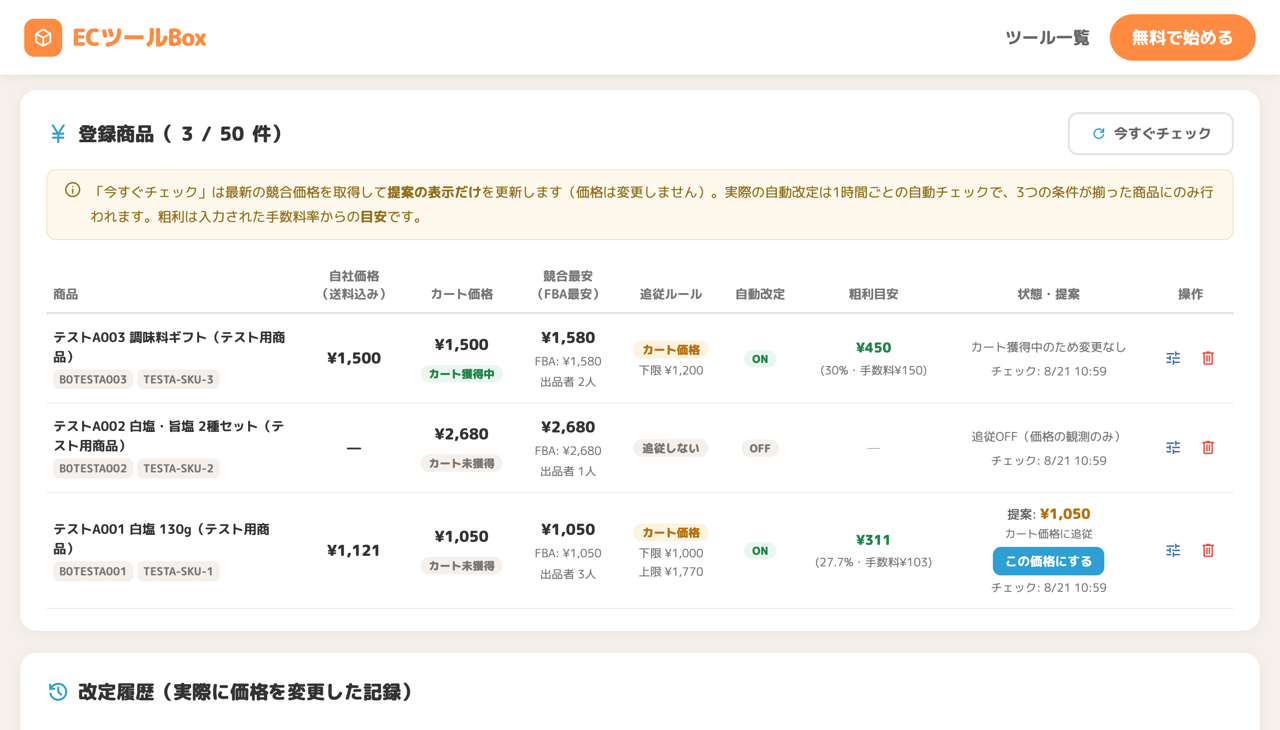Click TESTA-SKU-2 SKU tag
The image size is (1280, 730).
pos(178,468)
